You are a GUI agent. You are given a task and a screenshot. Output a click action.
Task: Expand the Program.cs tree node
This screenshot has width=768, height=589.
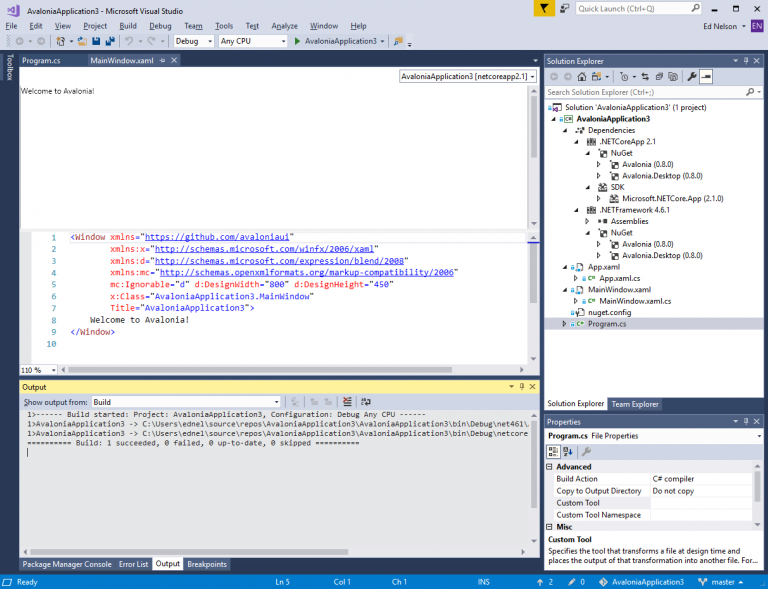(564, 324)
